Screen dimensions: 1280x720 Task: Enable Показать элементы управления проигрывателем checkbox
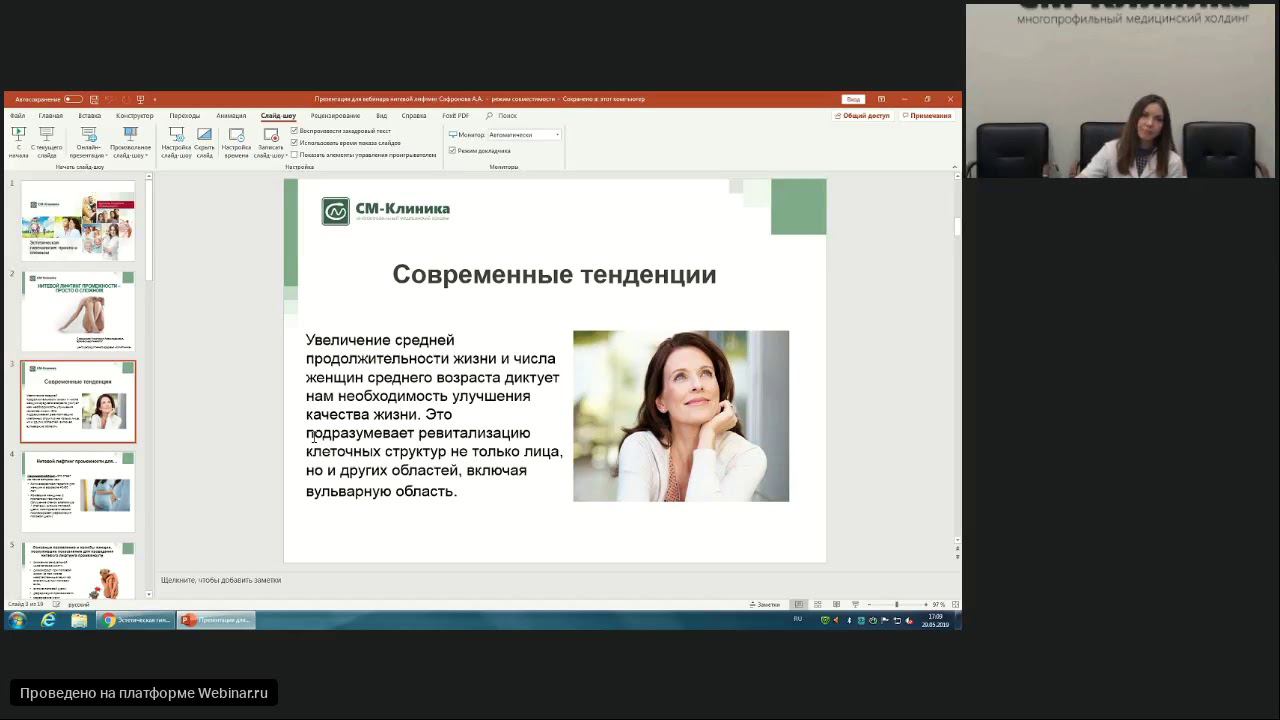point(295,155)
